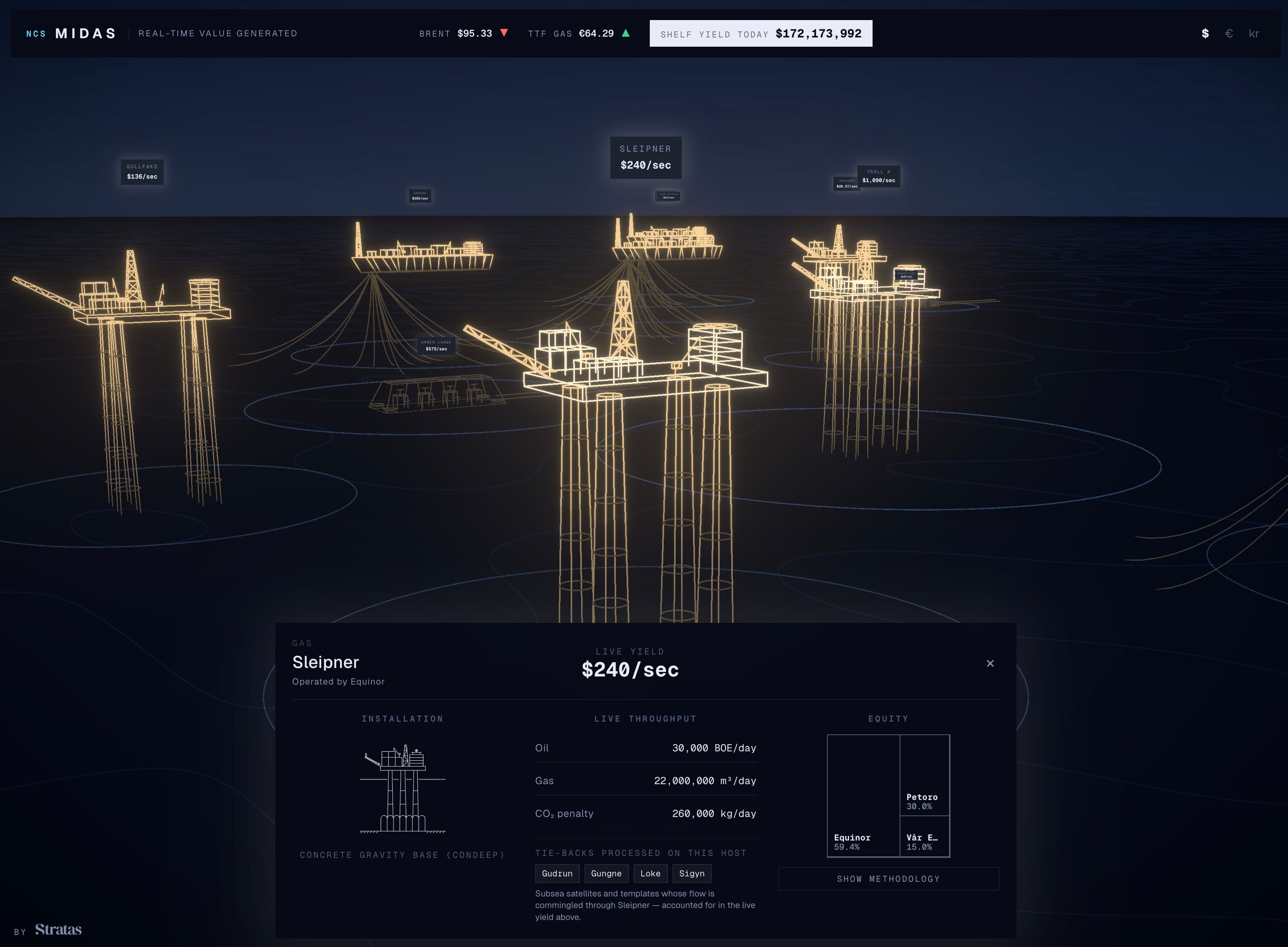
Task: Click the green TTF Gas up arrow
Action: (x=625, y=33)
